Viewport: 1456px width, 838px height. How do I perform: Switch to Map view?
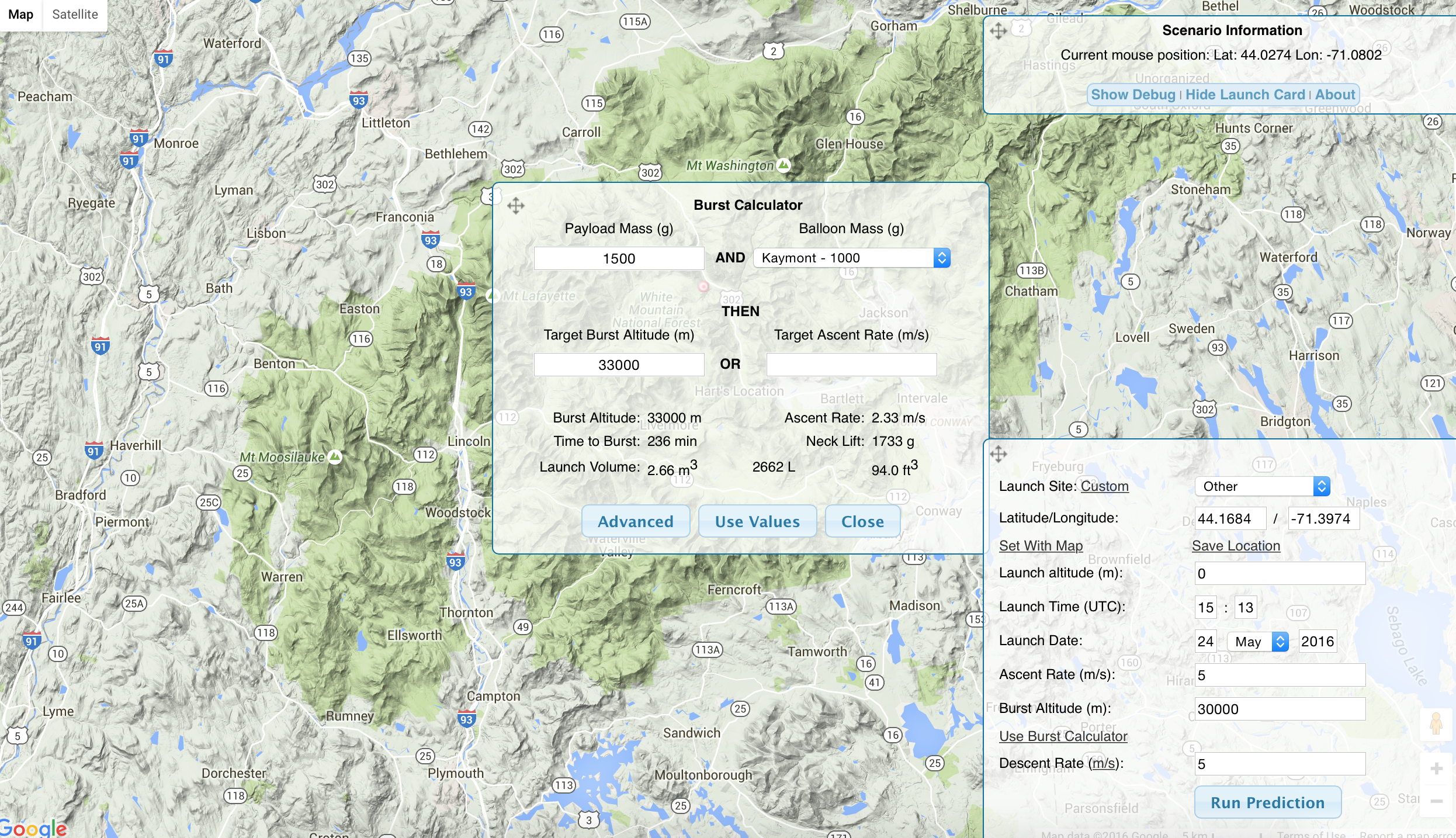tap(21, 14)
